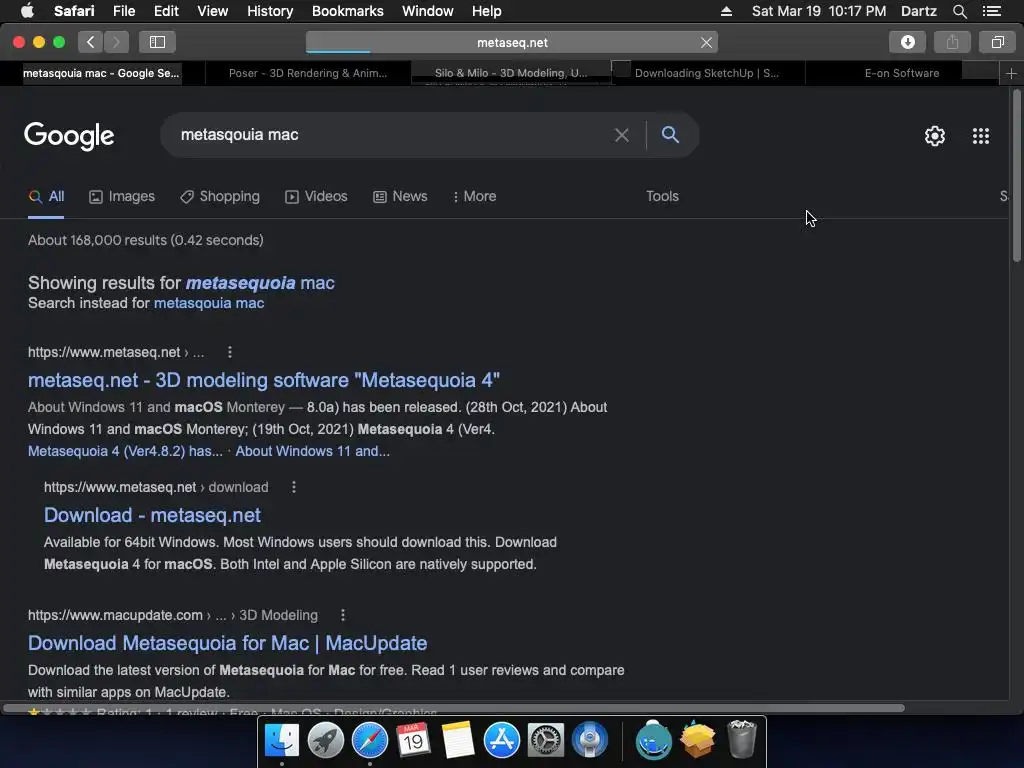Viewport: 1024px width, 768px height.
Task: Open the View menu
Action: coord(212,11)
